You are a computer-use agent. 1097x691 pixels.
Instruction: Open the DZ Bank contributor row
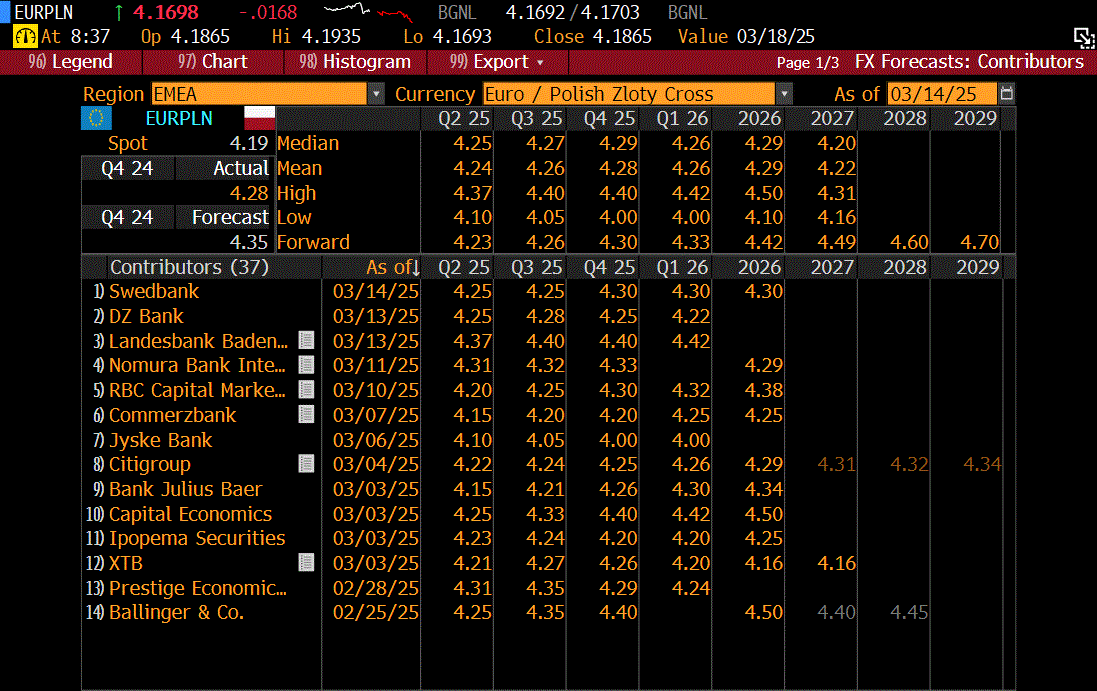click(x=146, y=316)
